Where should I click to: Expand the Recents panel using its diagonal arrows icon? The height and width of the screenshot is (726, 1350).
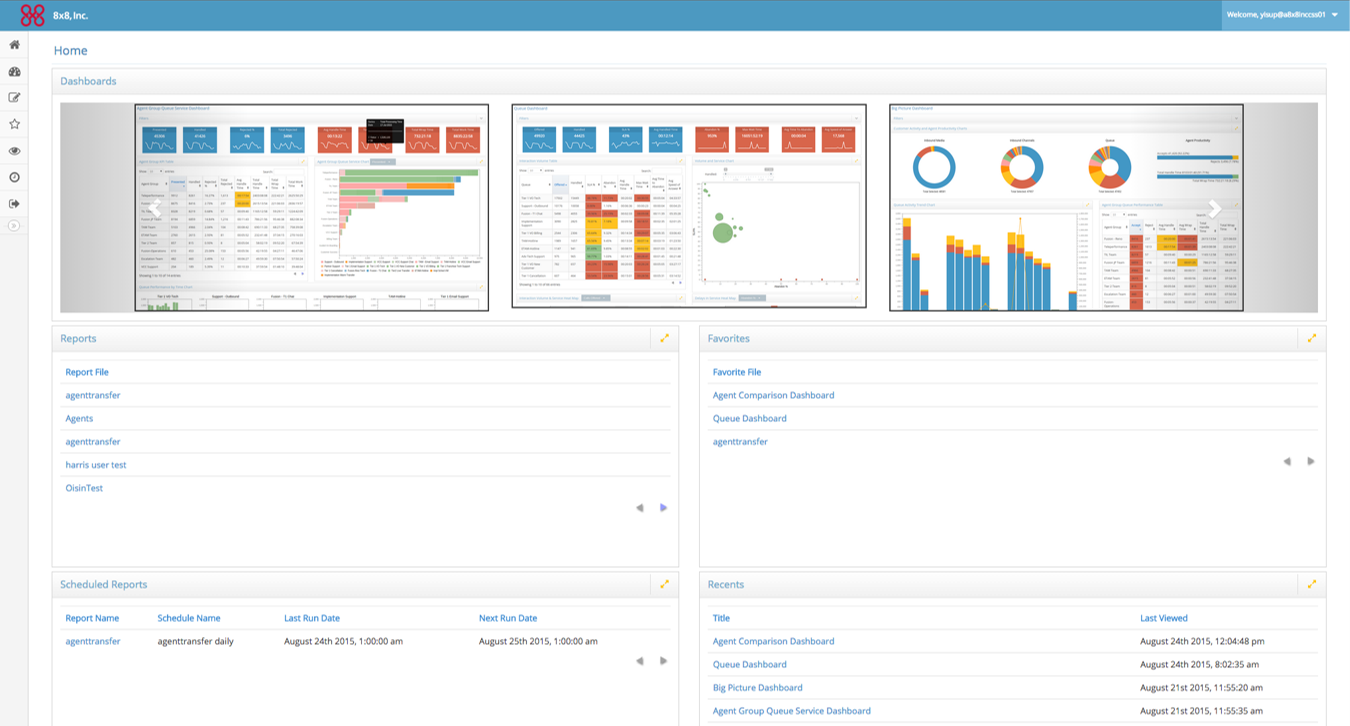(1311, 584)
